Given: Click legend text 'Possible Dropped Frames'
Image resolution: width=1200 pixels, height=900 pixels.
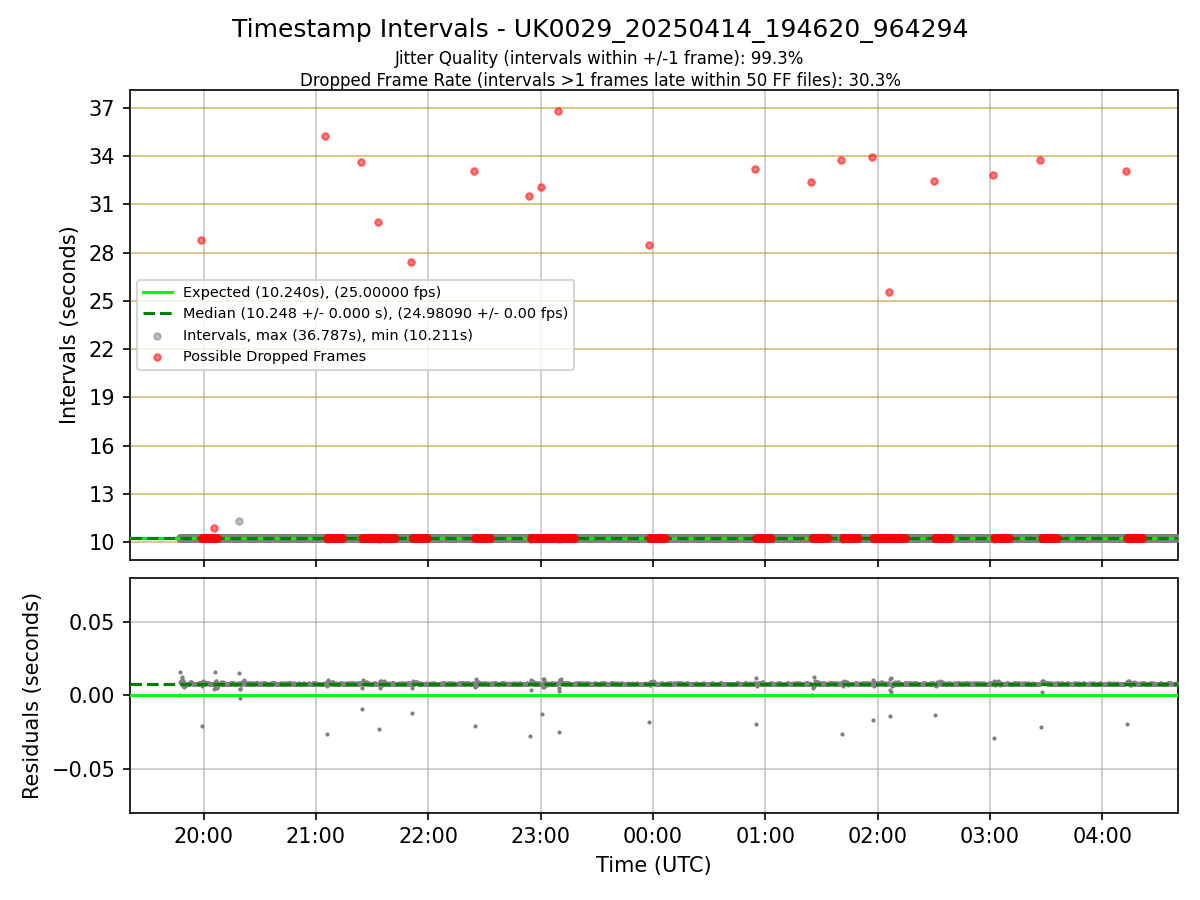Looking at the screenshot, I should [274, 356].
